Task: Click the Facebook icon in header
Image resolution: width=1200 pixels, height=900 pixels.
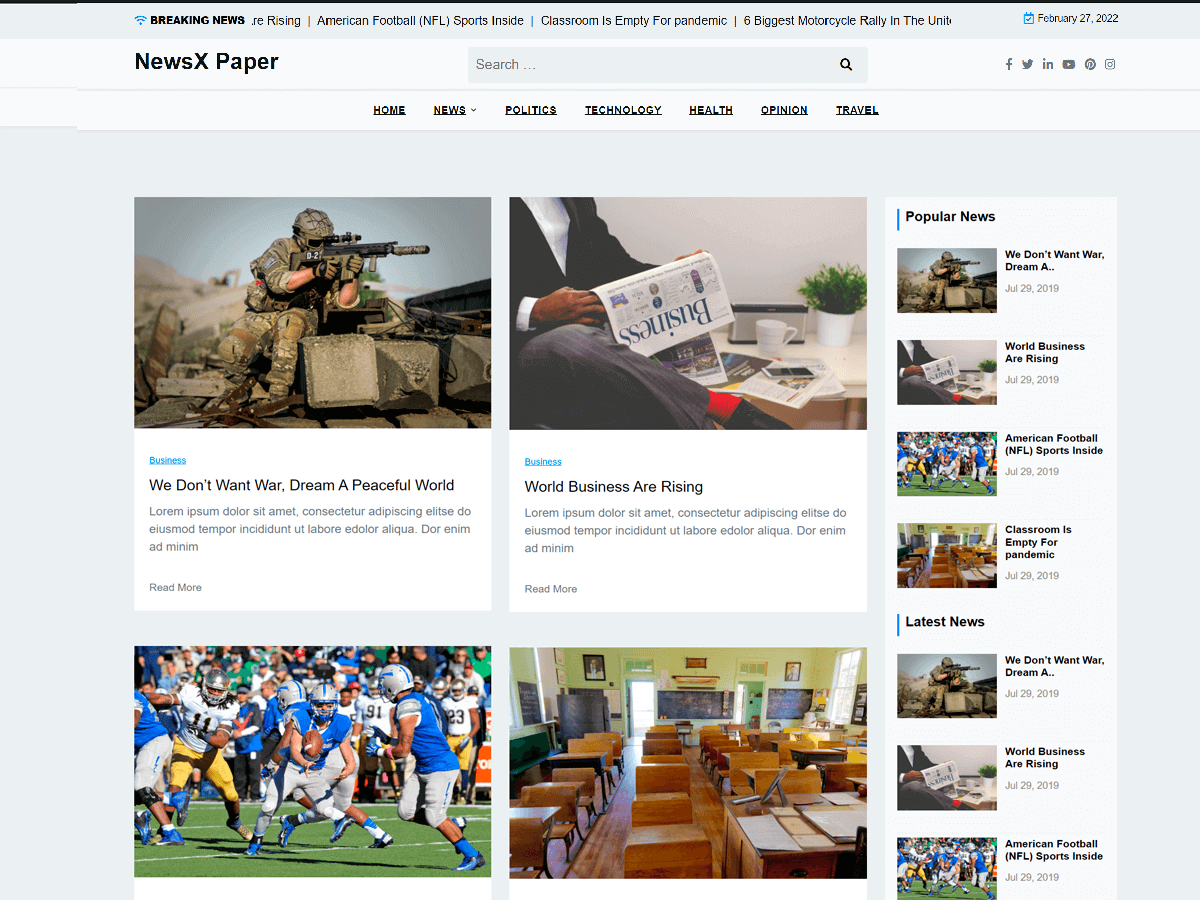Action: pos(1008,64)
